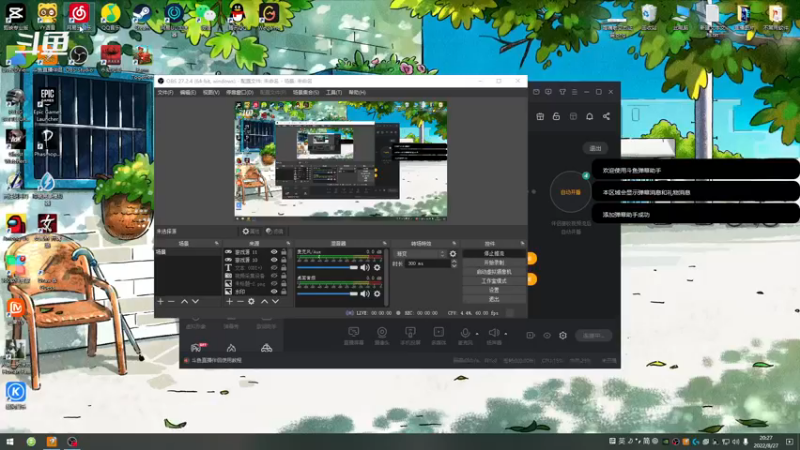Lock the text (GDI+) source

[x=284, y=268]
